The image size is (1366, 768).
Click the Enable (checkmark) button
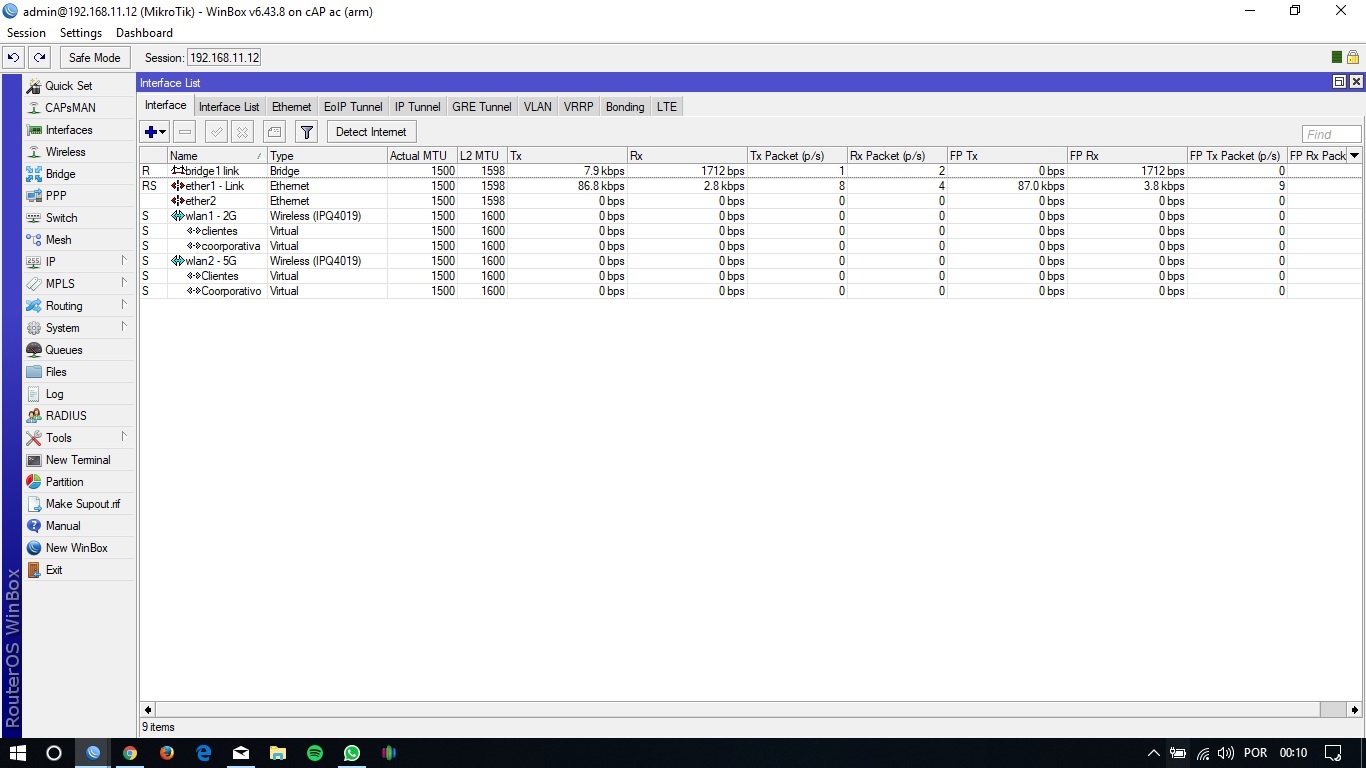(x=216, y=132)
